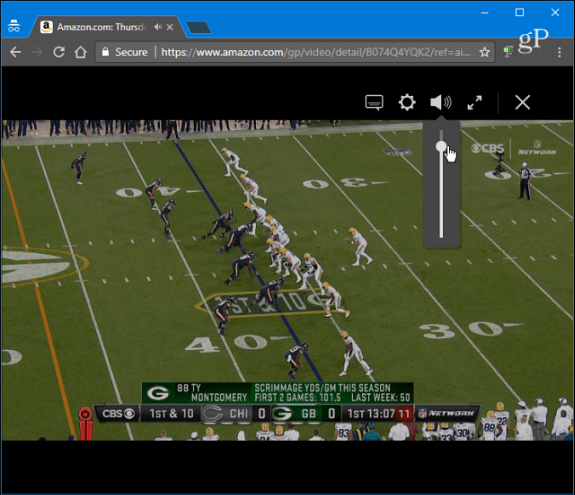Click the volume slider handle
Screen dimensions: 575x495
441,147
